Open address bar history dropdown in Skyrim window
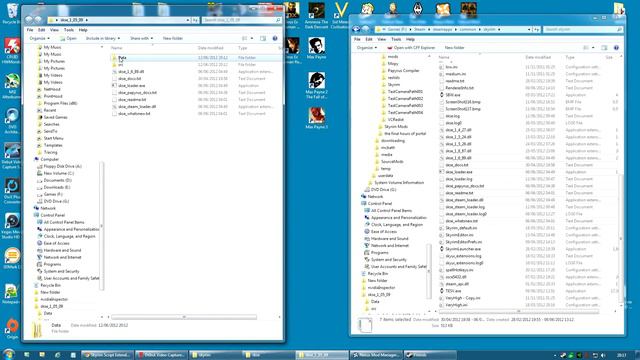The height and width of the screenshot is (360, 640). point(529,29)
